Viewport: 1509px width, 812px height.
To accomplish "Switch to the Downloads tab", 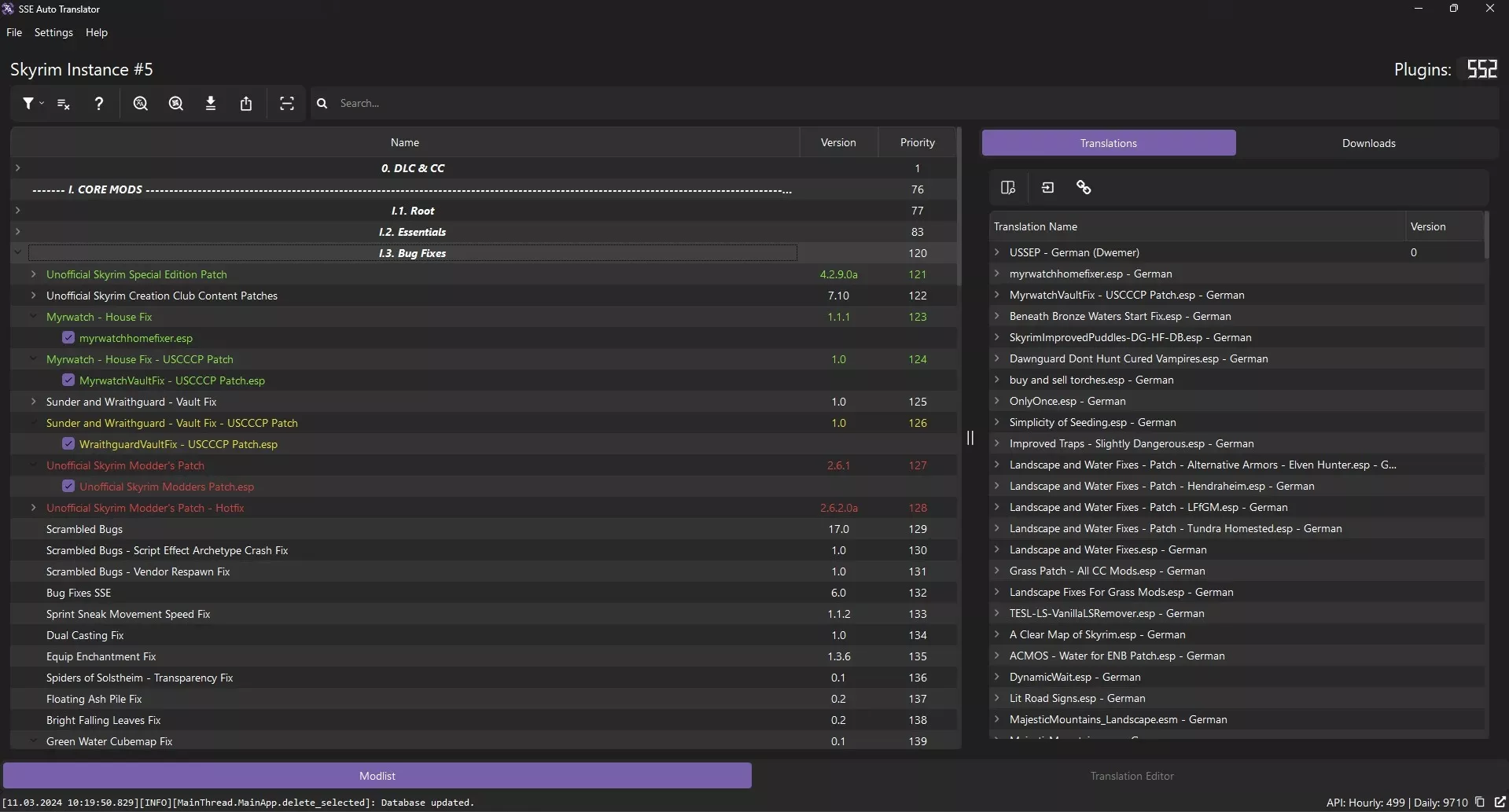I will click(1368, 143).
